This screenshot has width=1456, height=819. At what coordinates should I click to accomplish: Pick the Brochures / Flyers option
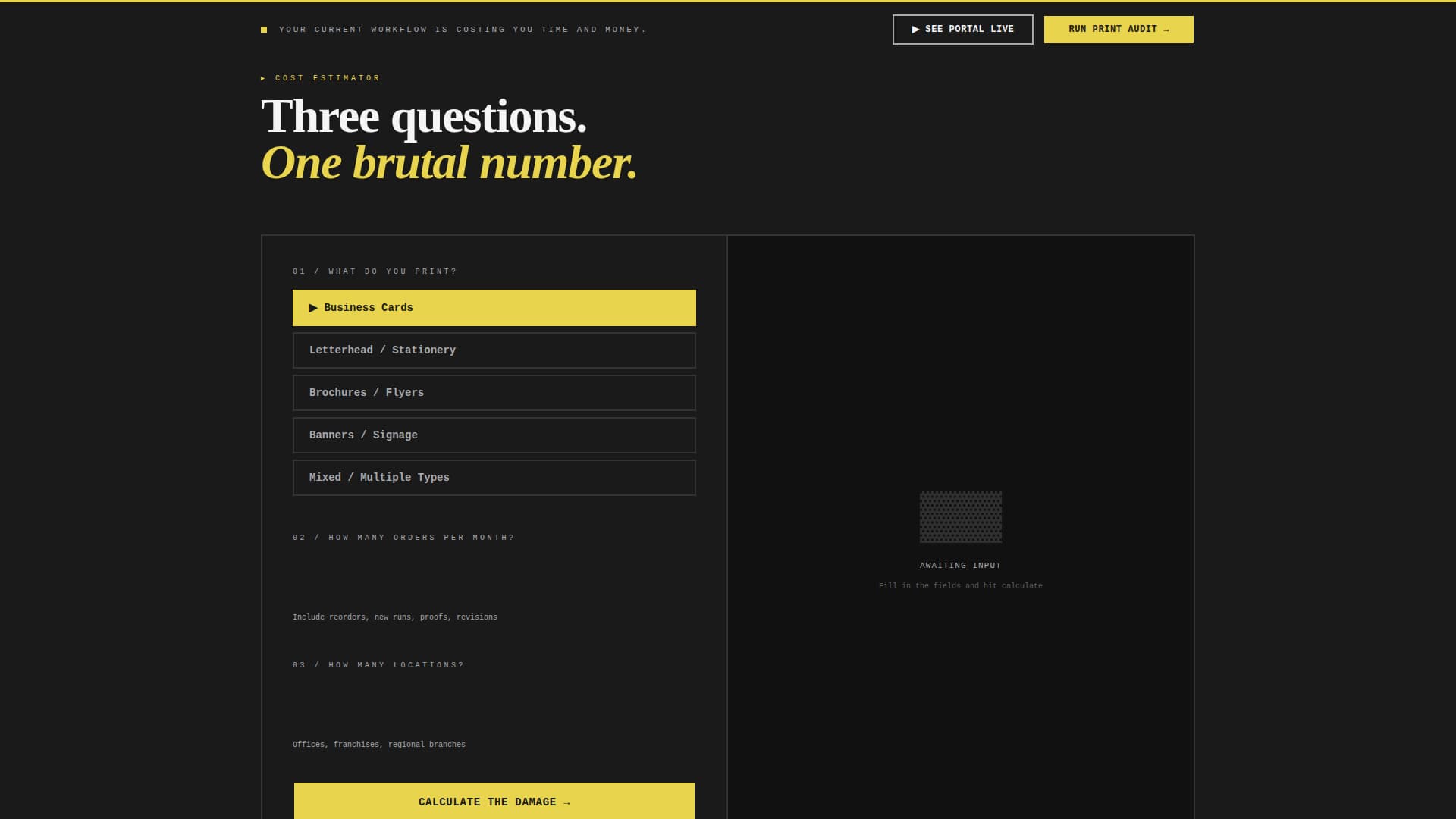coord(494,393)
